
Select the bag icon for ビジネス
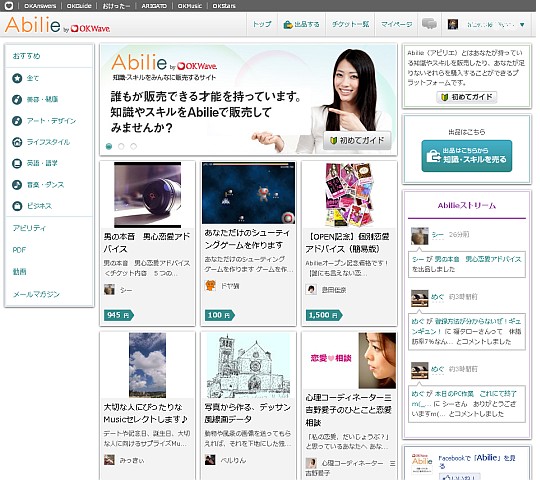pyautogui.click(x=17, y=206)
